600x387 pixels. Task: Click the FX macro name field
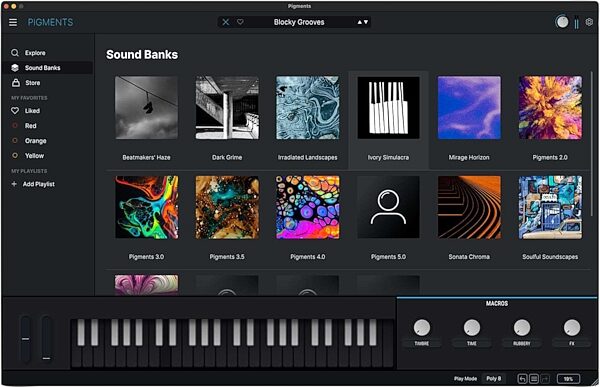tap(572, 343)
